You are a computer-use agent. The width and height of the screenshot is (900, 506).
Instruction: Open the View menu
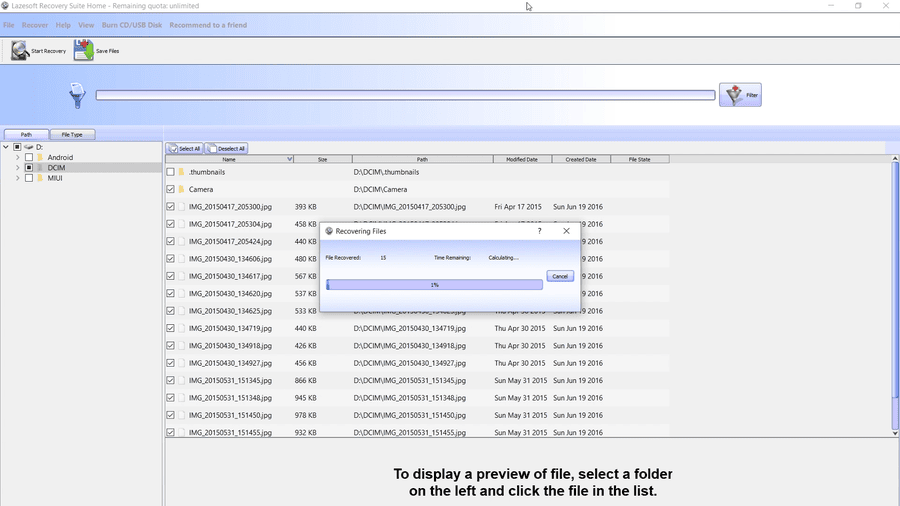coord(86,25)
